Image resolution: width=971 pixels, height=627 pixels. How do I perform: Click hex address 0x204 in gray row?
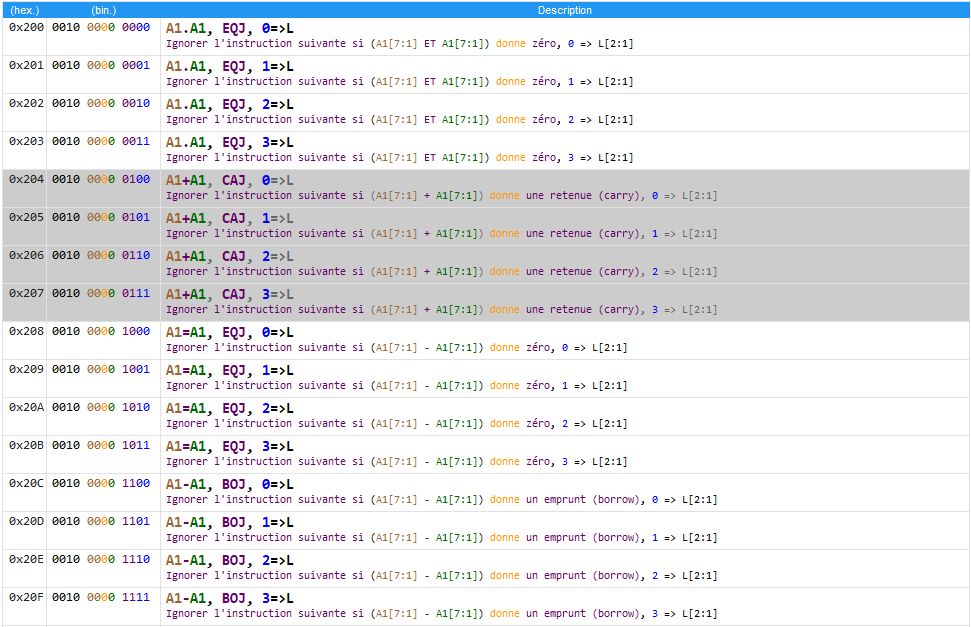pos(26,179)
